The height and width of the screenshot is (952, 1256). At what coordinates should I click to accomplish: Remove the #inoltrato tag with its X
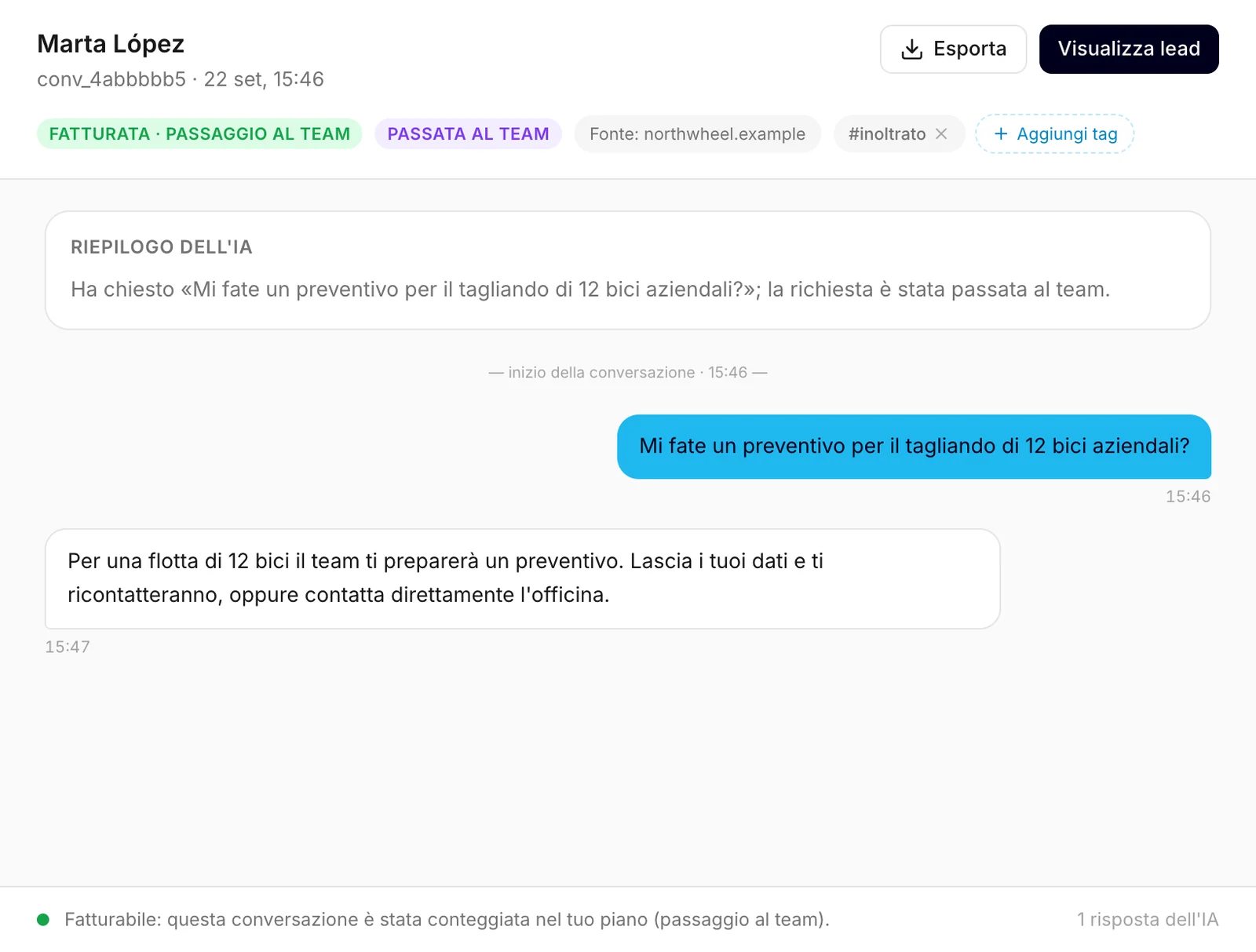tap(941, 134)
